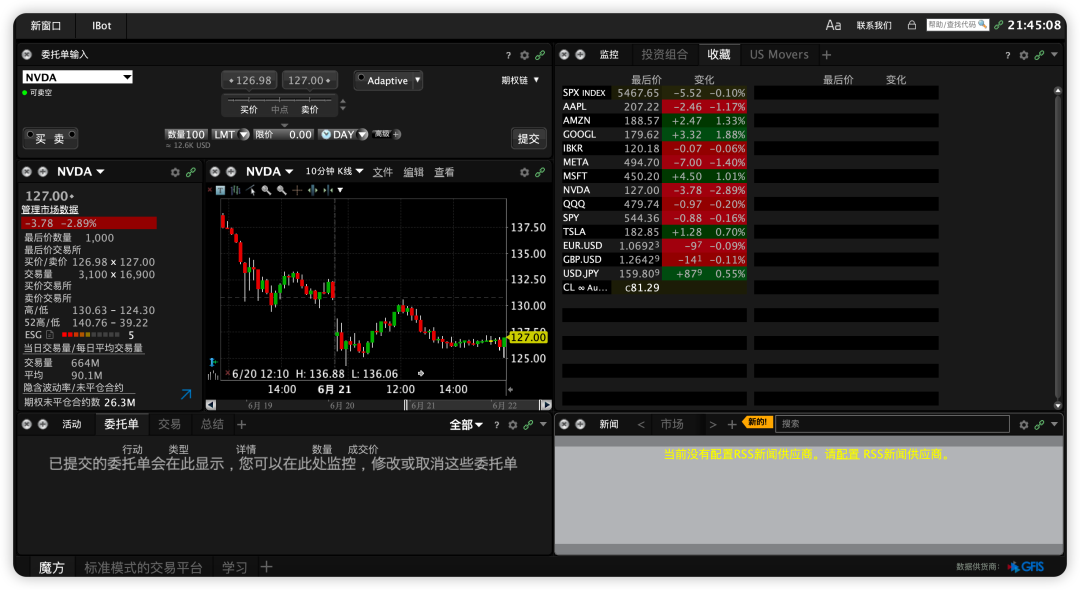
Task: Open help for the order entry panel
Action: (508, 55)
